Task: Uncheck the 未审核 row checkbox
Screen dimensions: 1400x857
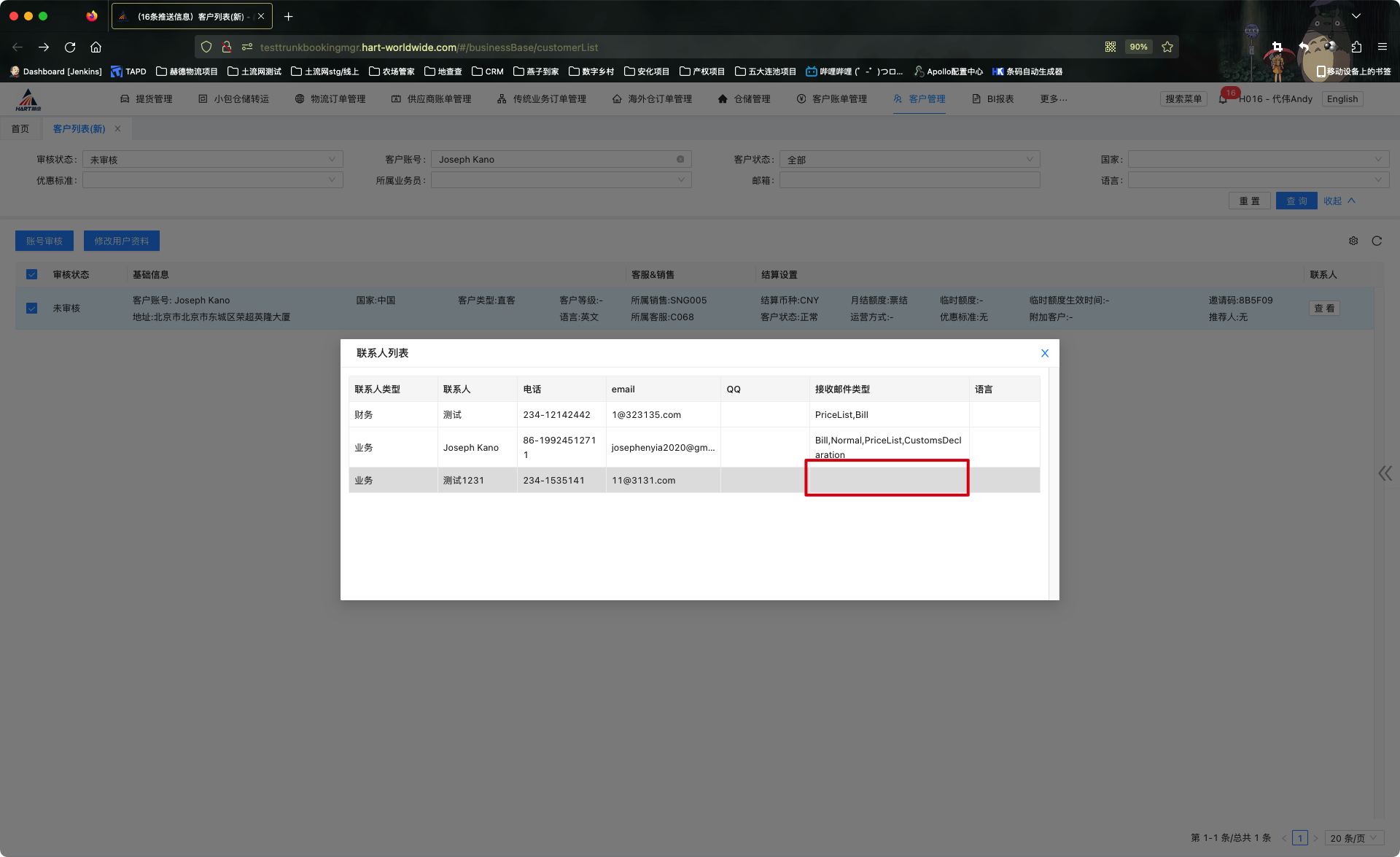Action: click(31, 309)
